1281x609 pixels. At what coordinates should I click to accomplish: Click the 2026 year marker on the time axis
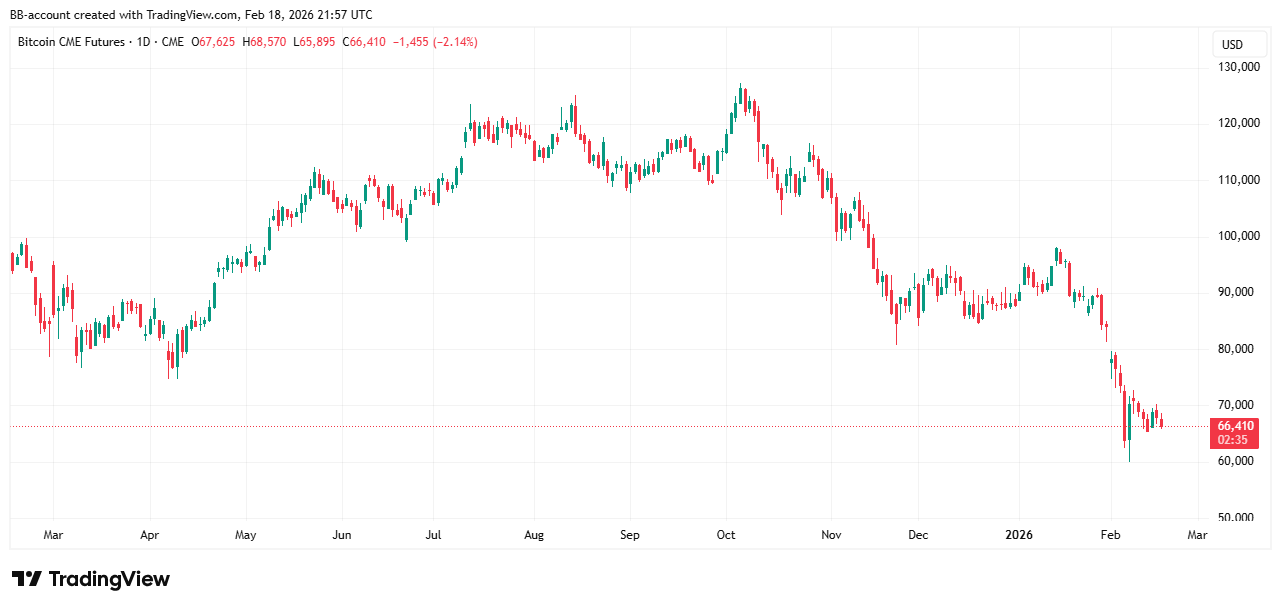1019,535
